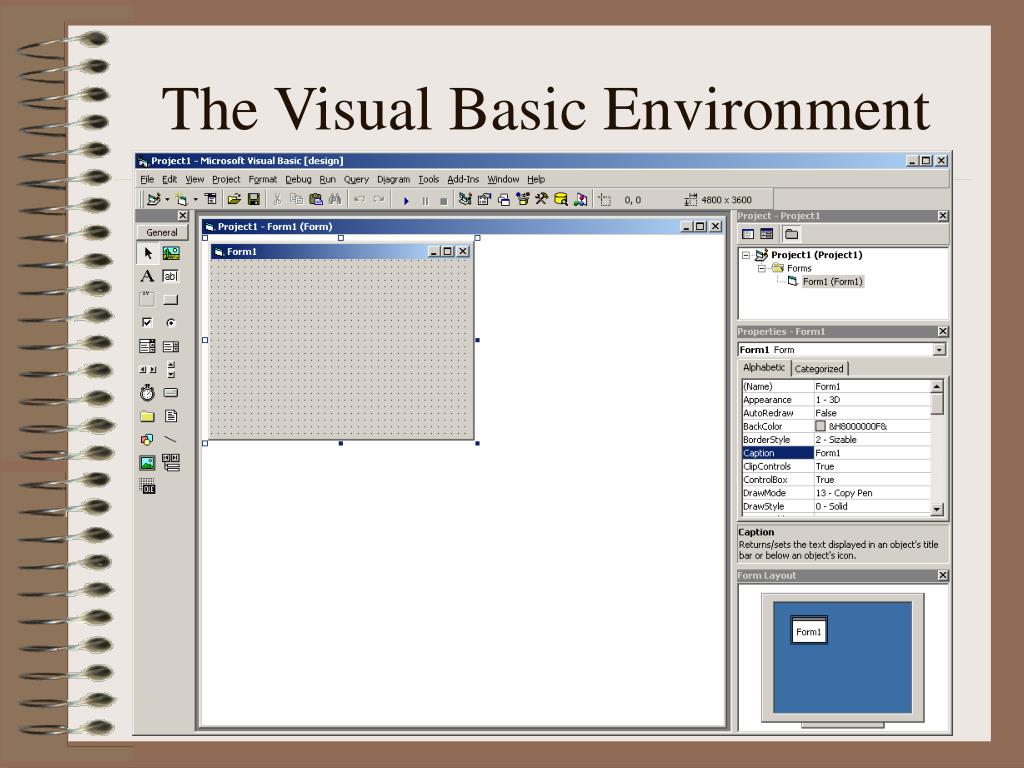The width and height of the screenshot is (1024, 768).
Task: Start the program with Run arrow
Action: [406, 200]
